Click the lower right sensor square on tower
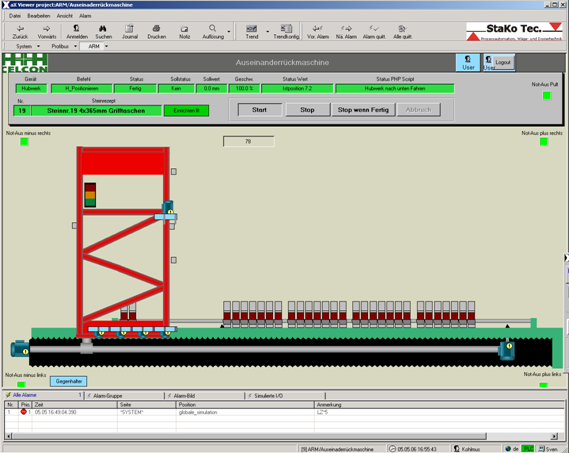The image size is (569, 453). (174, 260)
